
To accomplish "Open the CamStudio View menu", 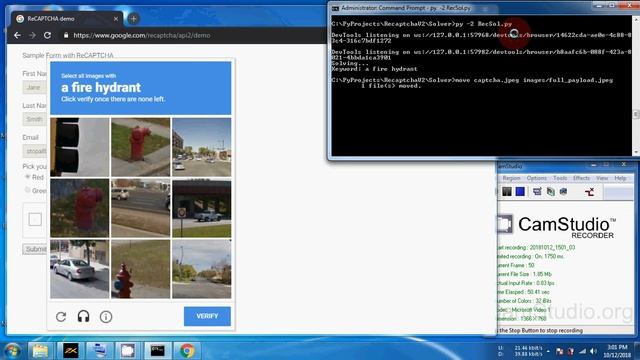I will tap(602, 178).
